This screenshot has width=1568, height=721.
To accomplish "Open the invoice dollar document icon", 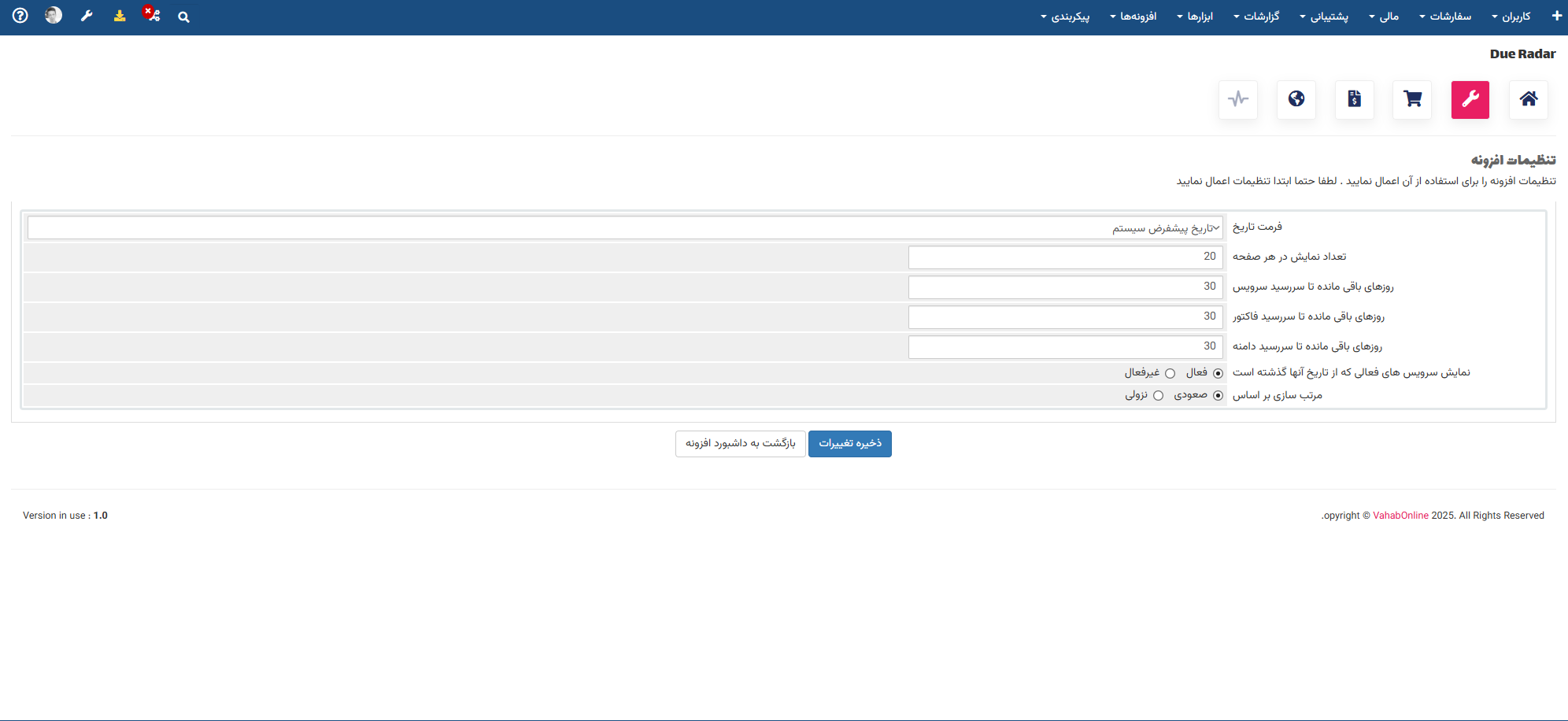I will coord(1354,99).
